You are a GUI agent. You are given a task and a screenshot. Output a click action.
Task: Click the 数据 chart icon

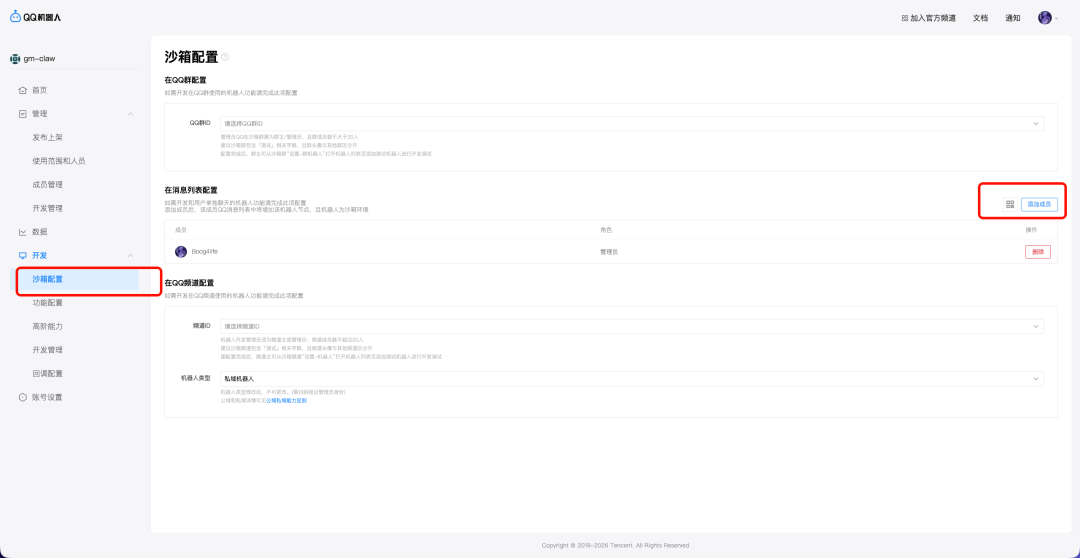point(23,232)
